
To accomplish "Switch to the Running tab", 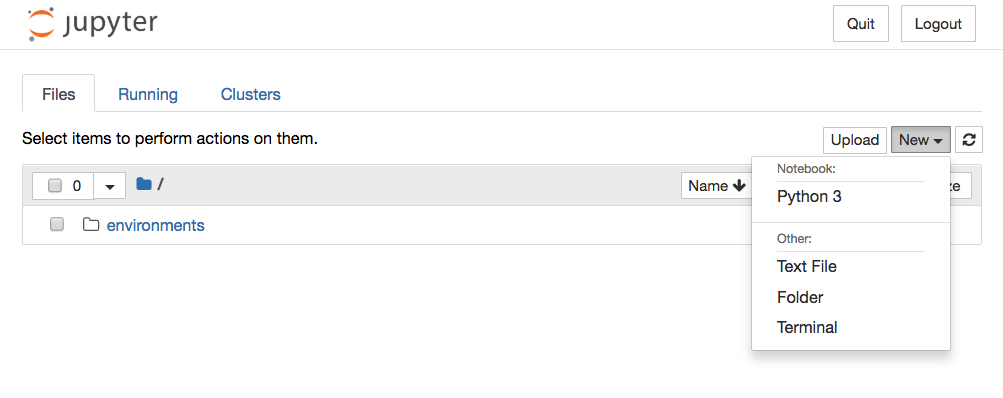I will tap(148, 95).
